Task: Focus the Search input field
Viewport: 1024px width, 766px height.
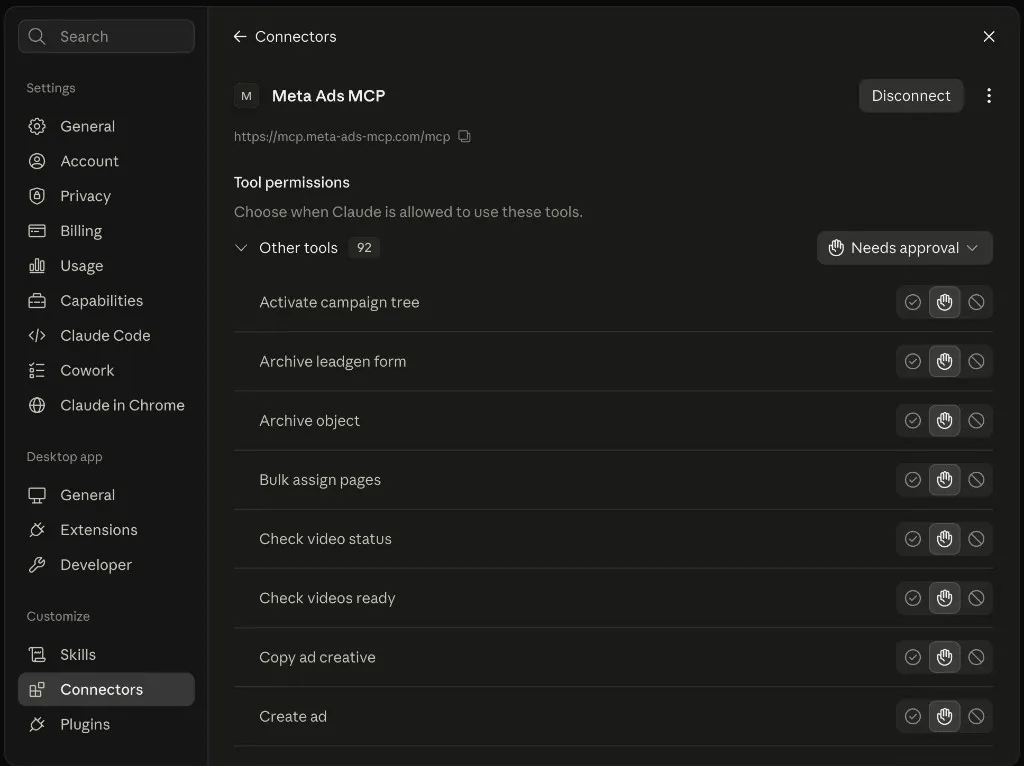Action: click(106, 37)
